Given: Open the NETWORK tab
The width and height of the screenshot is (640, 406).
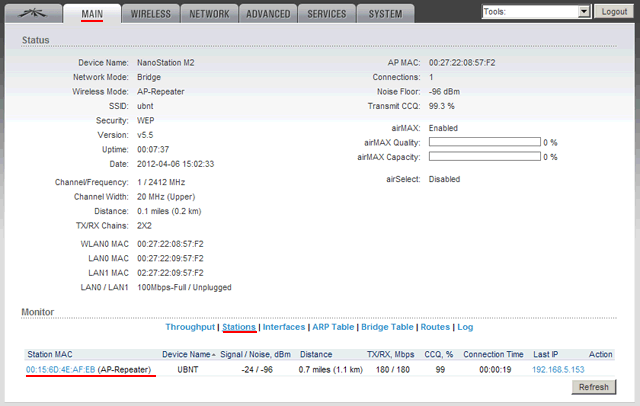Looking at the screenshot, I should [x=209, y=14].
